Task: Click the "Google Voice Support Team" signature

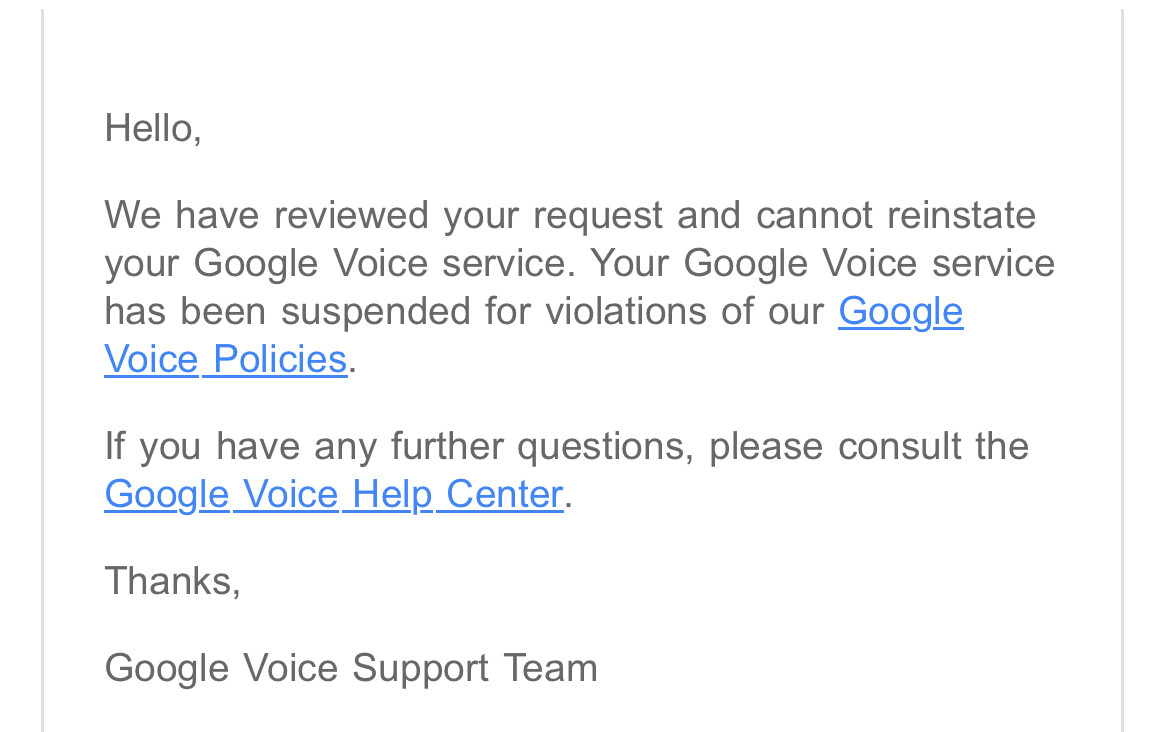Action: (x=351, y=668)
